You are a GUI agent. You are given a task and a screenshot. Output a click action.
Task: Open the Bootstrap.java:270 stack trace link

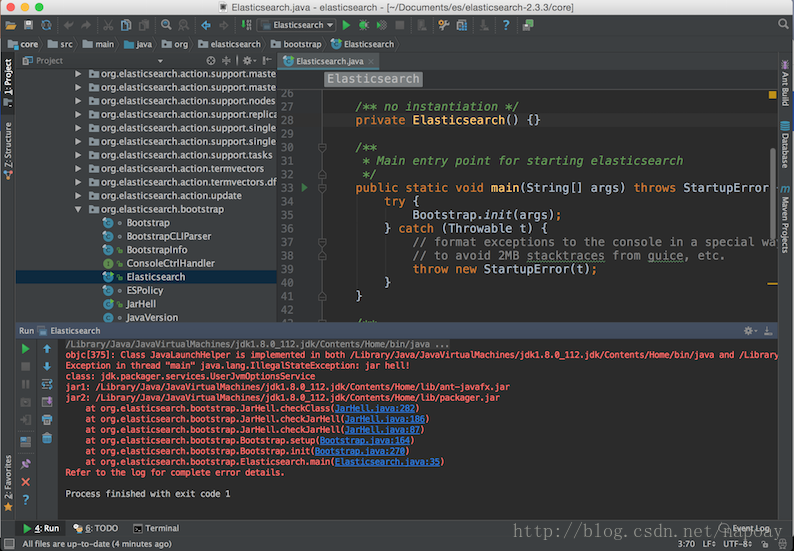click(x=360, y=451)
